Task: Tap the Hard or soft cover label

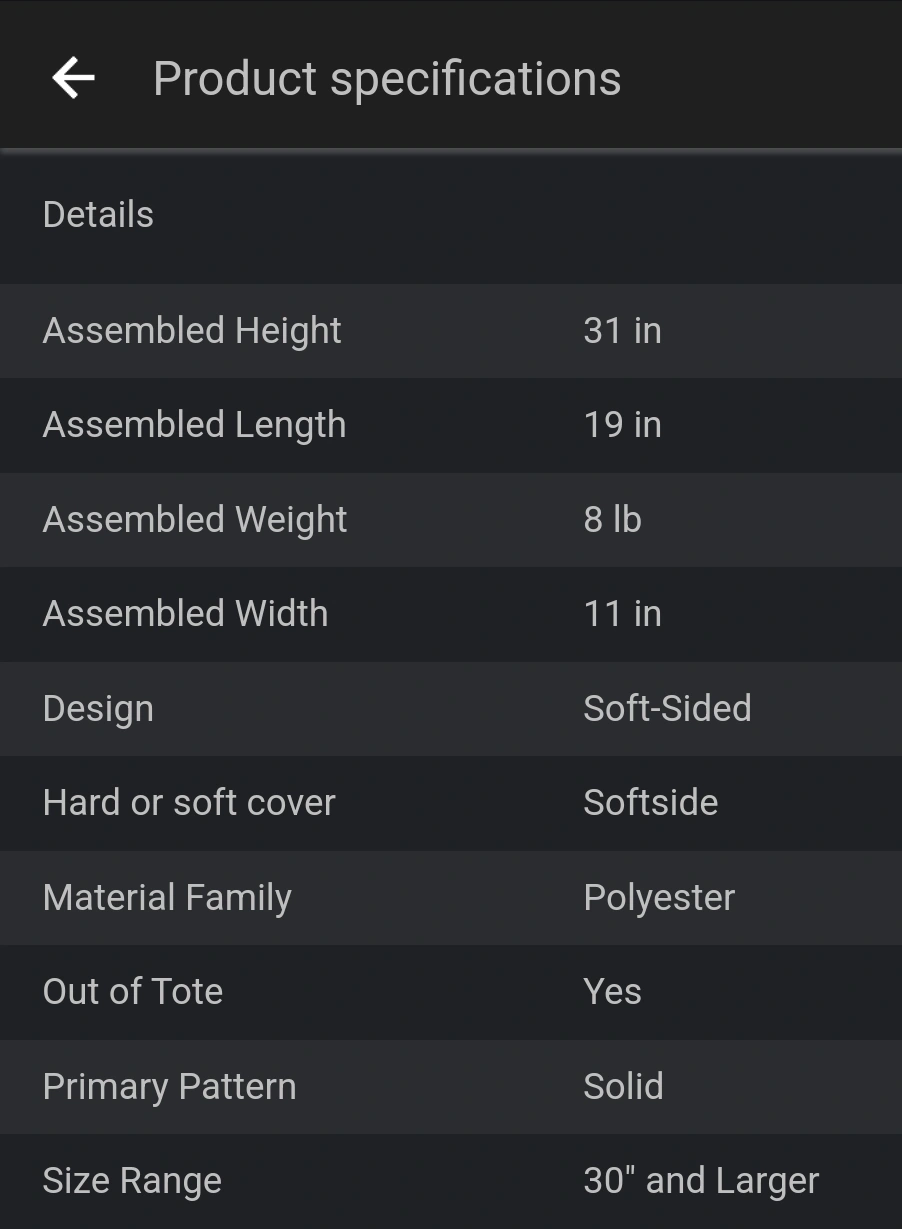Action: 189,803
